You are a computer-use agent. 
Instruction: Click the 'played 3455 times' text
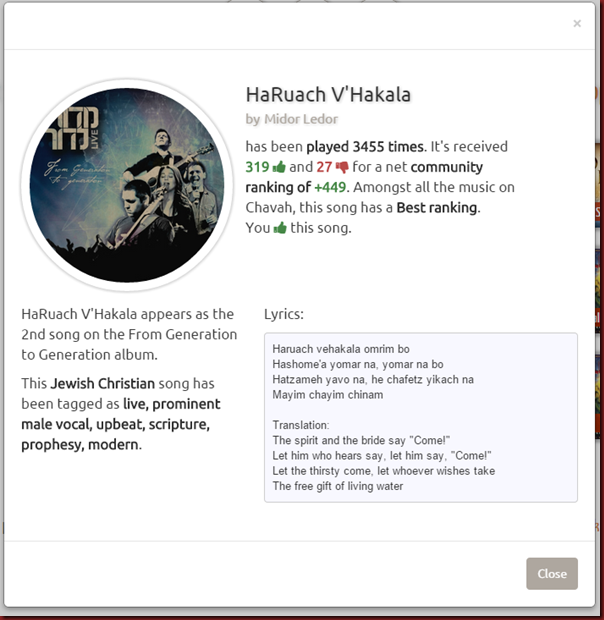(x=365, y=147)
